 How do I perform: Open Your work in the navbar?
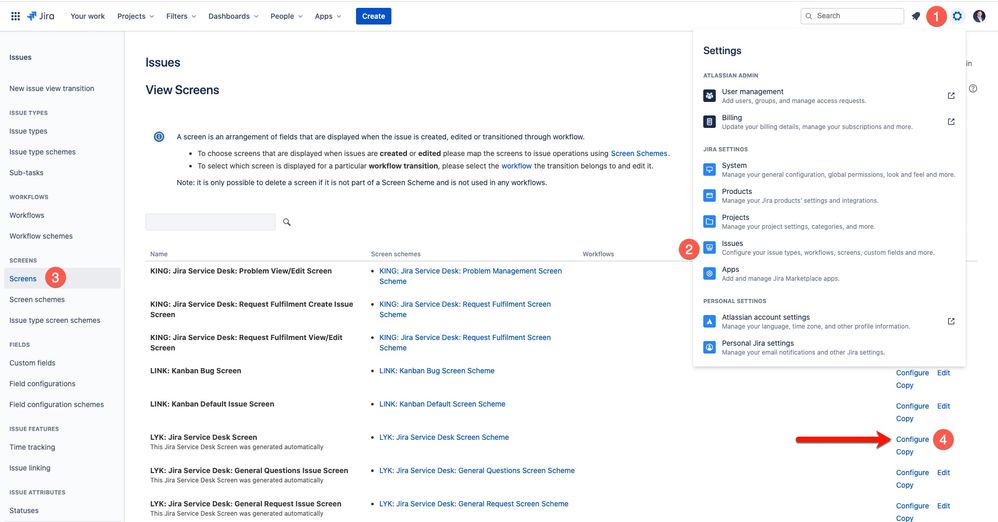click(87, 17)
